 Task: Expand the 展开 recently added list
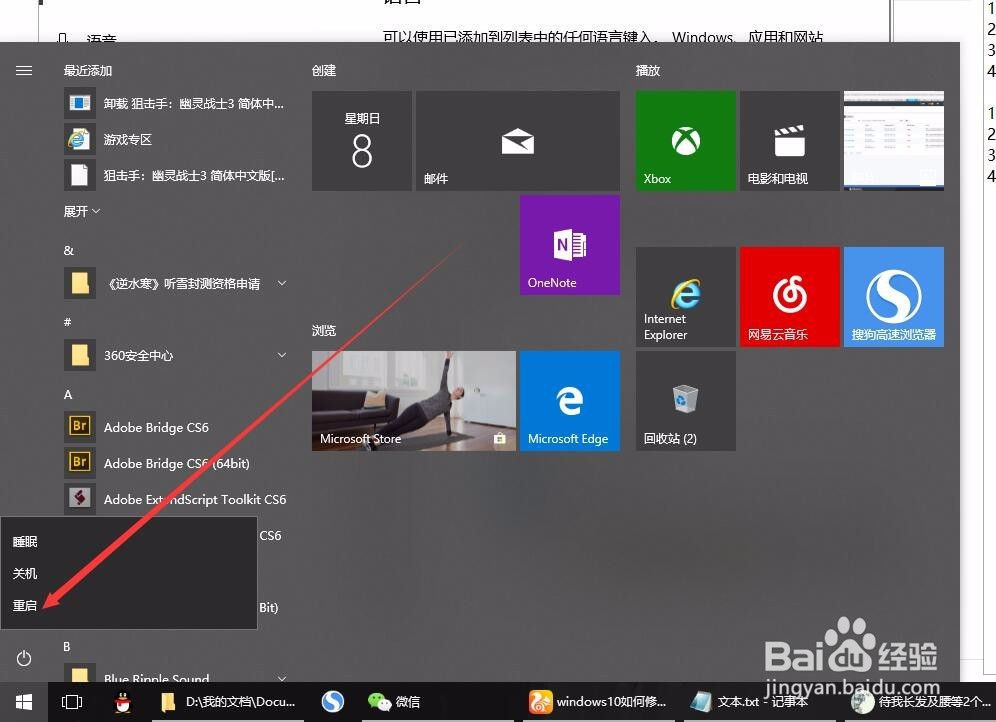pos(82,211)
